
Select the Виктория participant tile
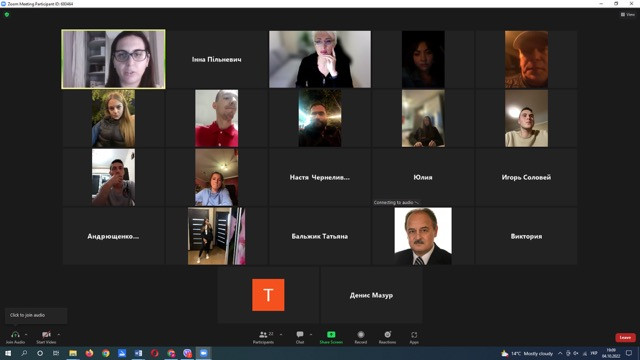526,236
